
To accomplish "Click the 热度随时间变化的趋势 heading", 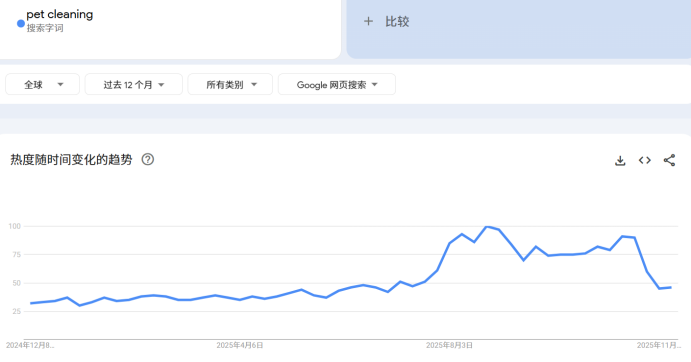I will tap(71, 160).
